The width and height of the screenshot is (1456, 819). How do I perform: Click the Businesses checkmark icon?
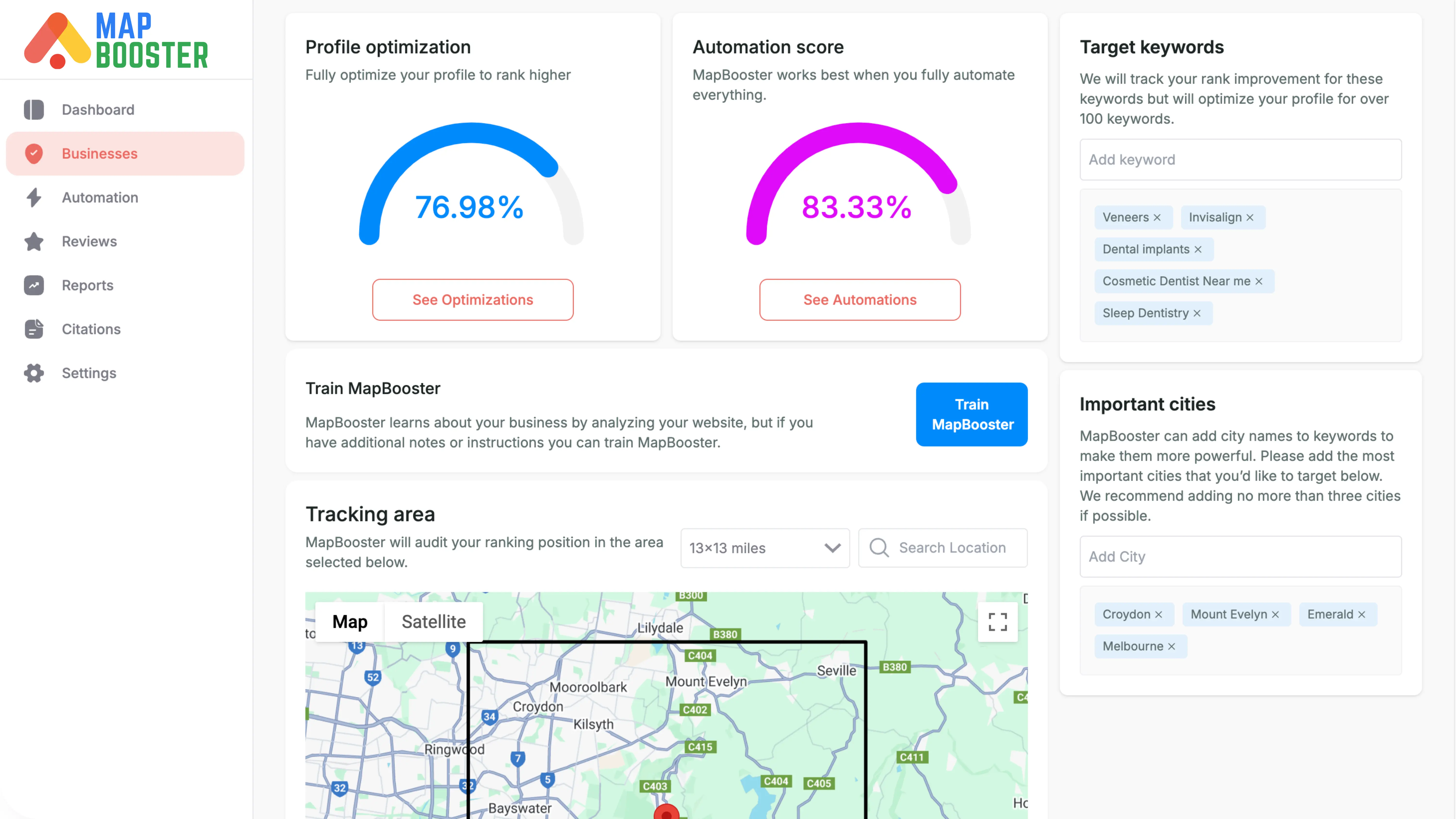(x=34, y=154)
